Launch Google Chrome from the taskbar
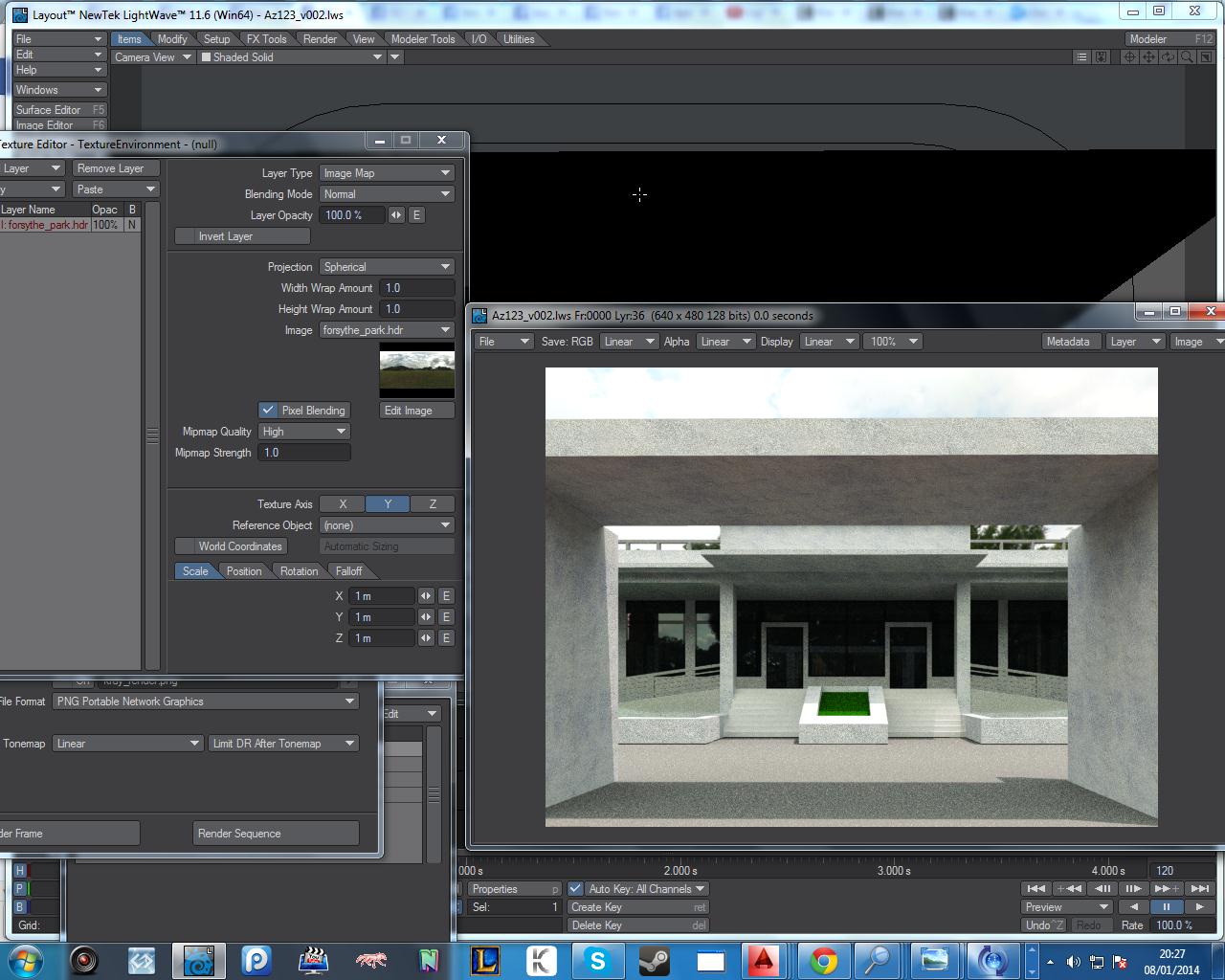The image size is (1225, 980). (x=823, y=960)
